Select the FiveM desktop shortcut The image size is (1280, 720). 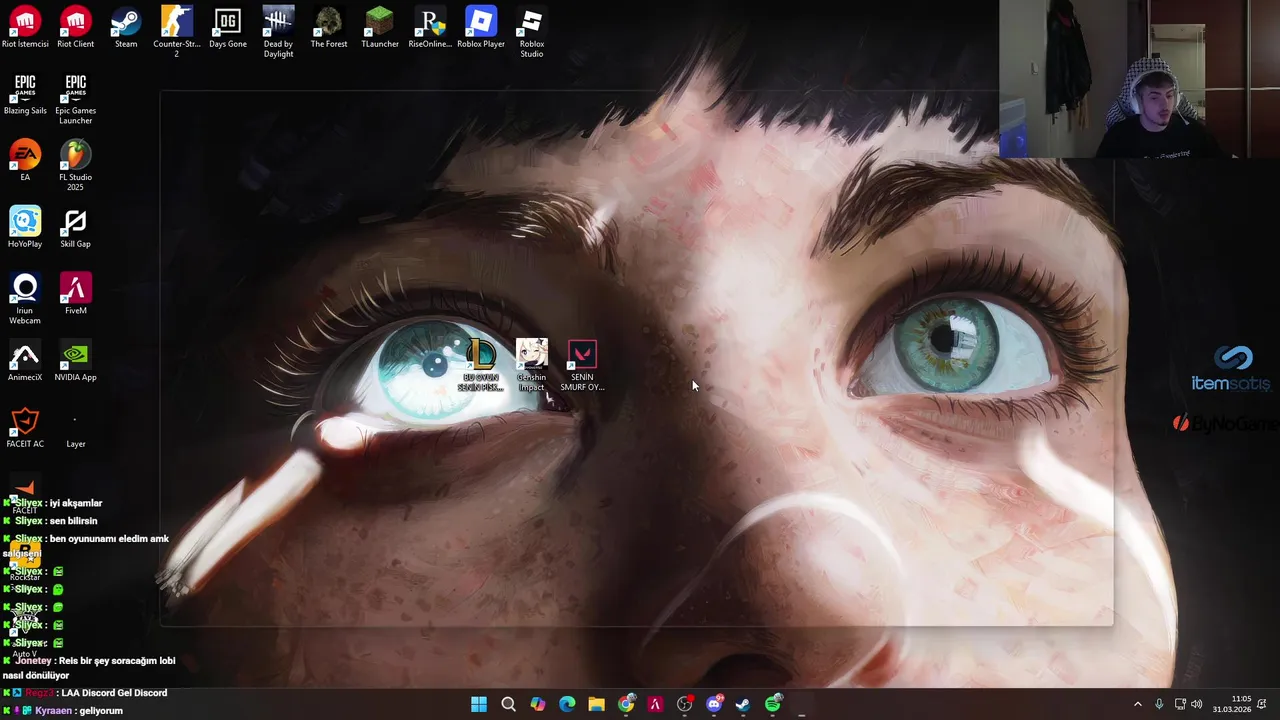click(76, 294)
